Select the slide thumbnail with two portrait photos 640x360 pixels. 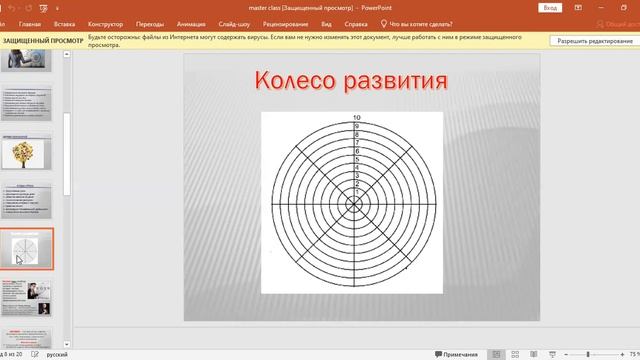pos(27,298)
